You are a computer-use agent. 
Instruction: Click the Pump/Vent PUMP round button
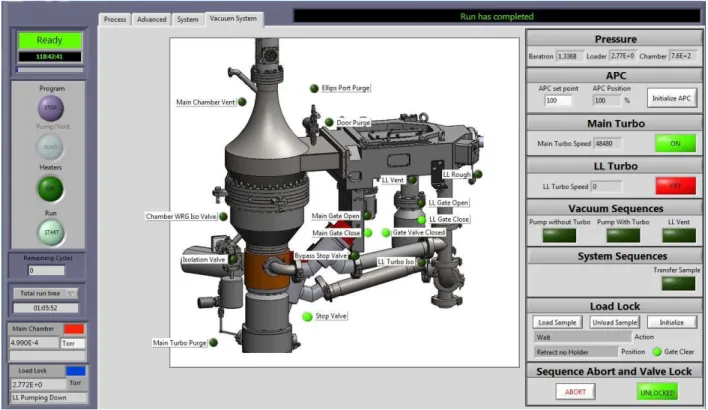coord(50,147)
